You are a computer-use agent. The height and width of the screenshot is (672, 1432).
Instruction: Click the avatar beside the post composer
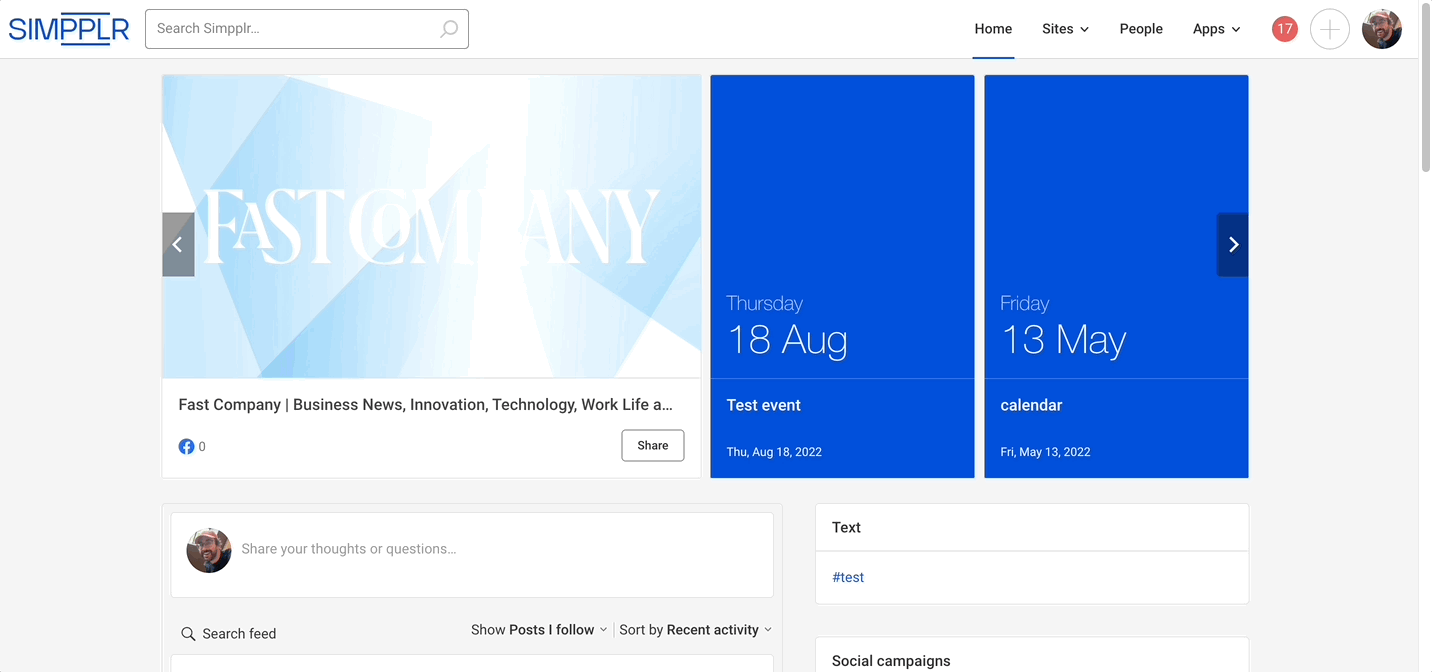click(209, 550)
